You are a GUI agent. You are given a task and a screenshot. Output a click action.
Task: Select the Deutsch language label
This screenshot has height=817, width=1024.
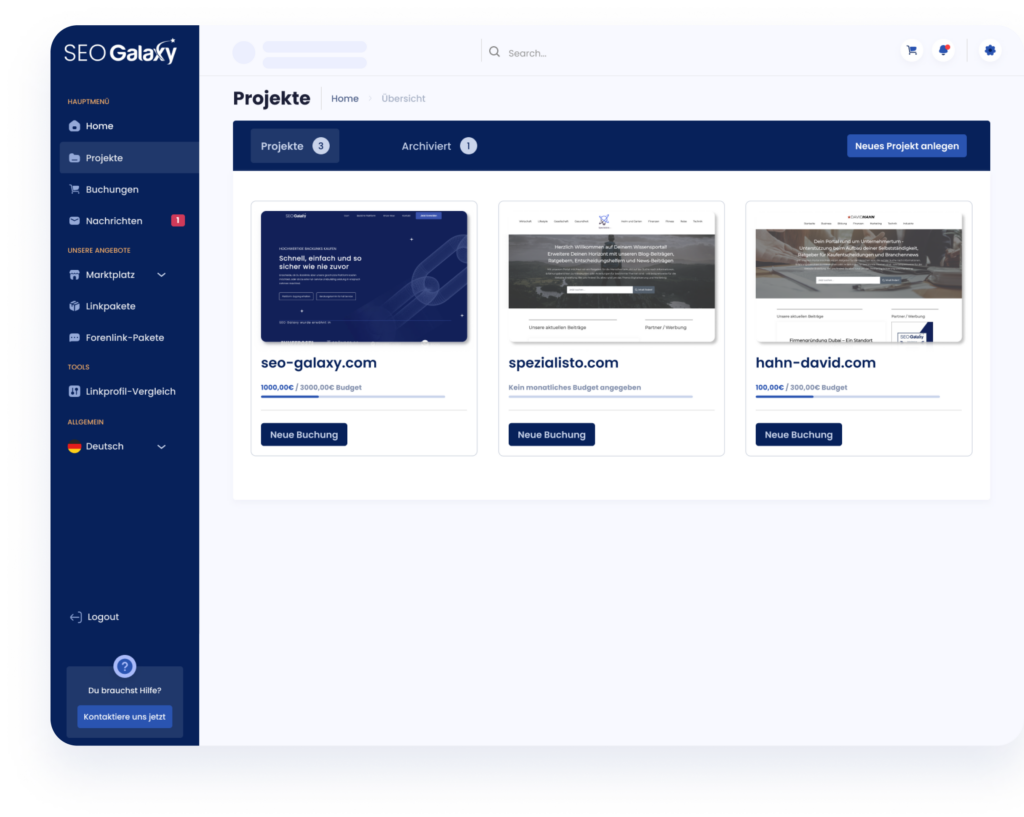coord(104,447)
